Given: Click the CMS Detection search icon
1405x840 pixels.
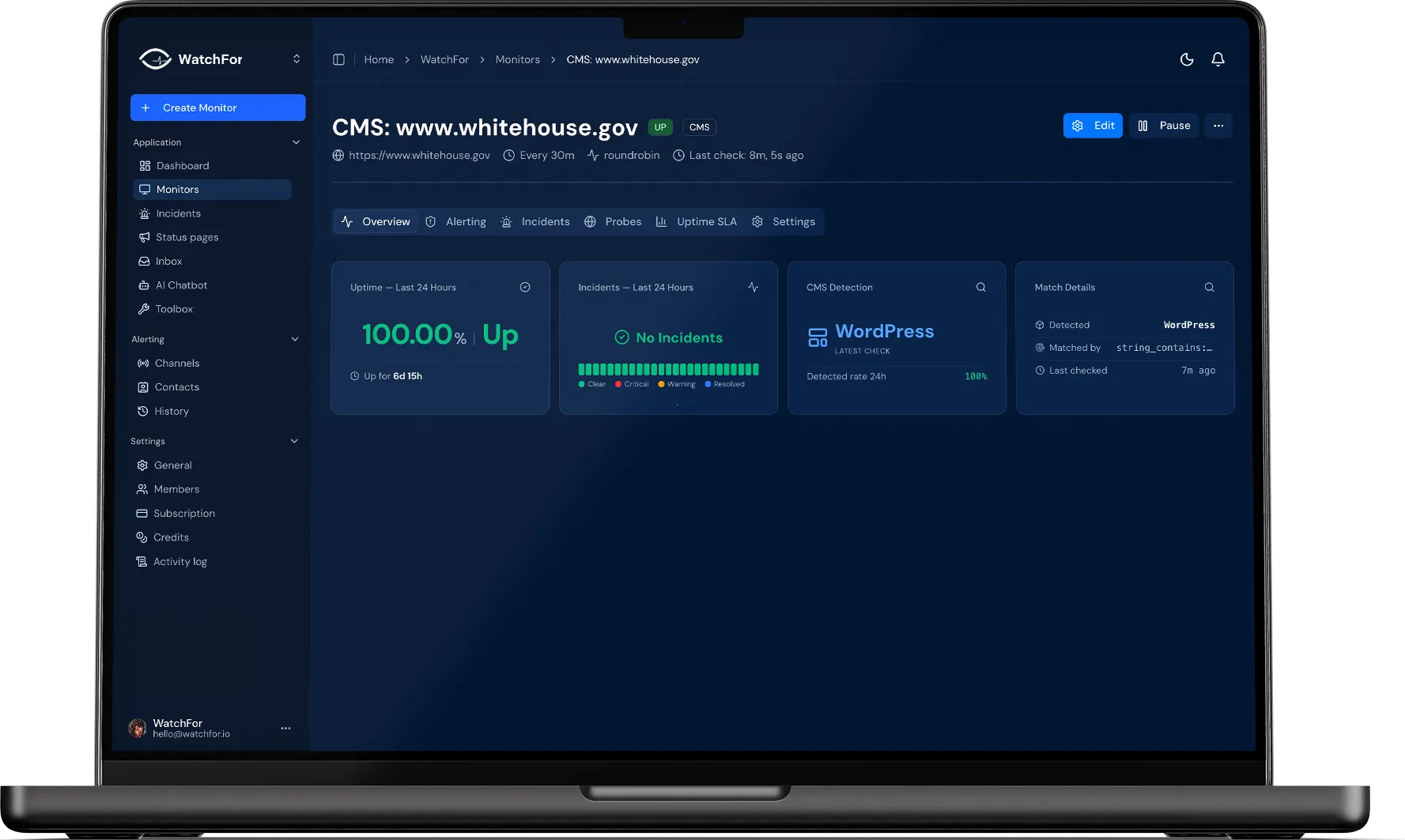Looking at the screenshot, I should coord(981,288).
